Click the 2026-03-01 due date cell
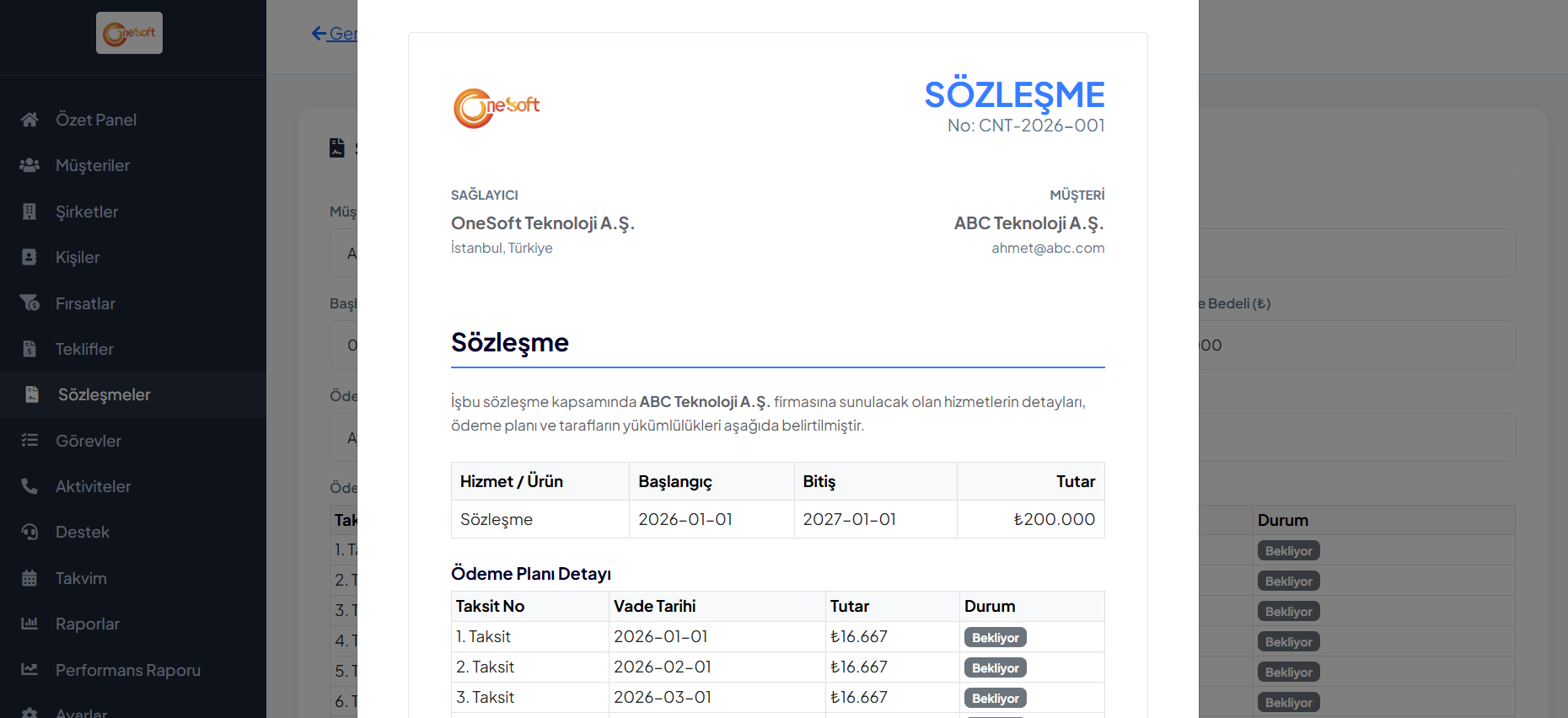The height and width of the screenshot is (718, 1568). [x=717, y=697]
